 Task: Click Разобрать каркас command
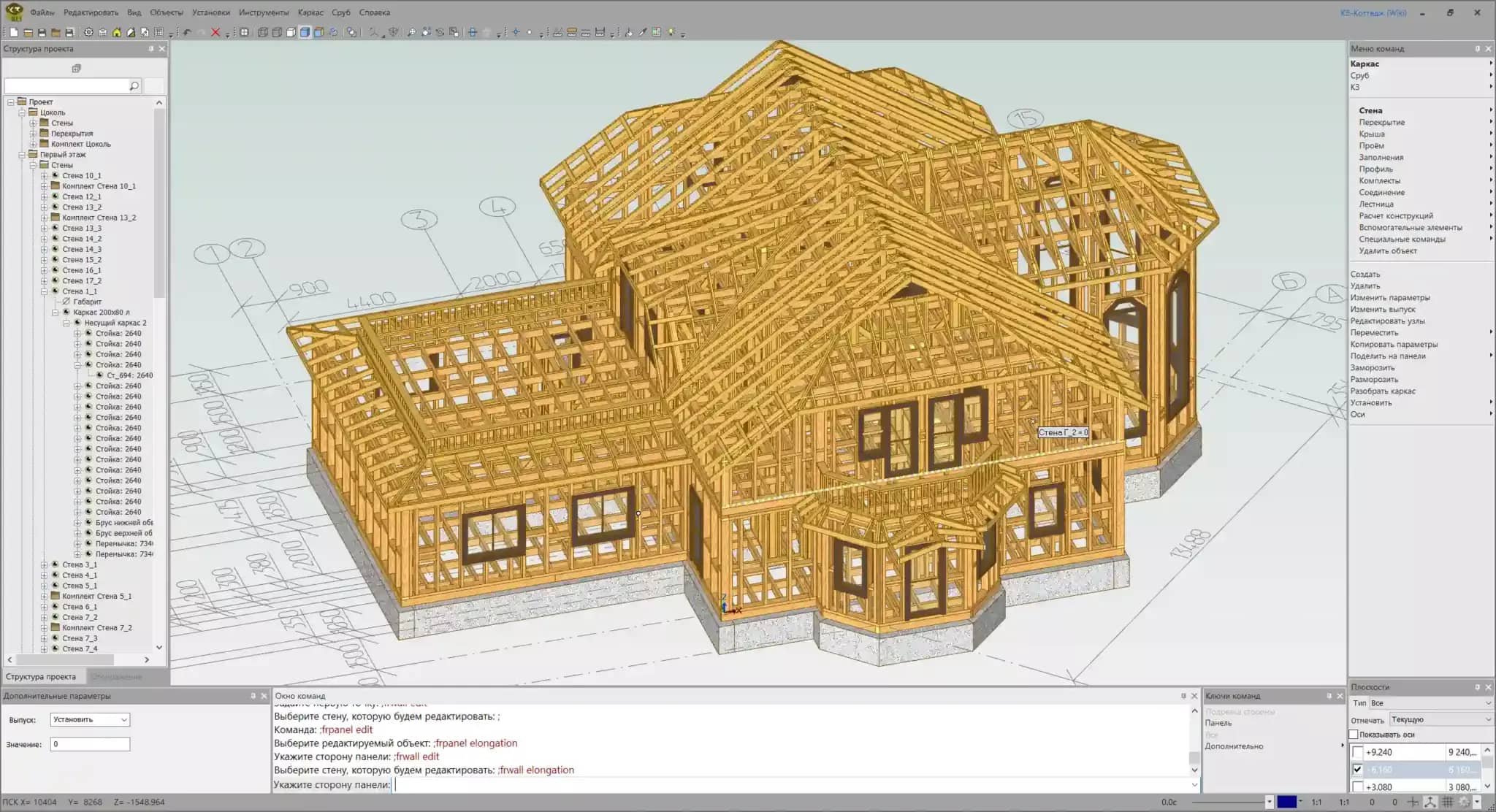[1382, 391]
